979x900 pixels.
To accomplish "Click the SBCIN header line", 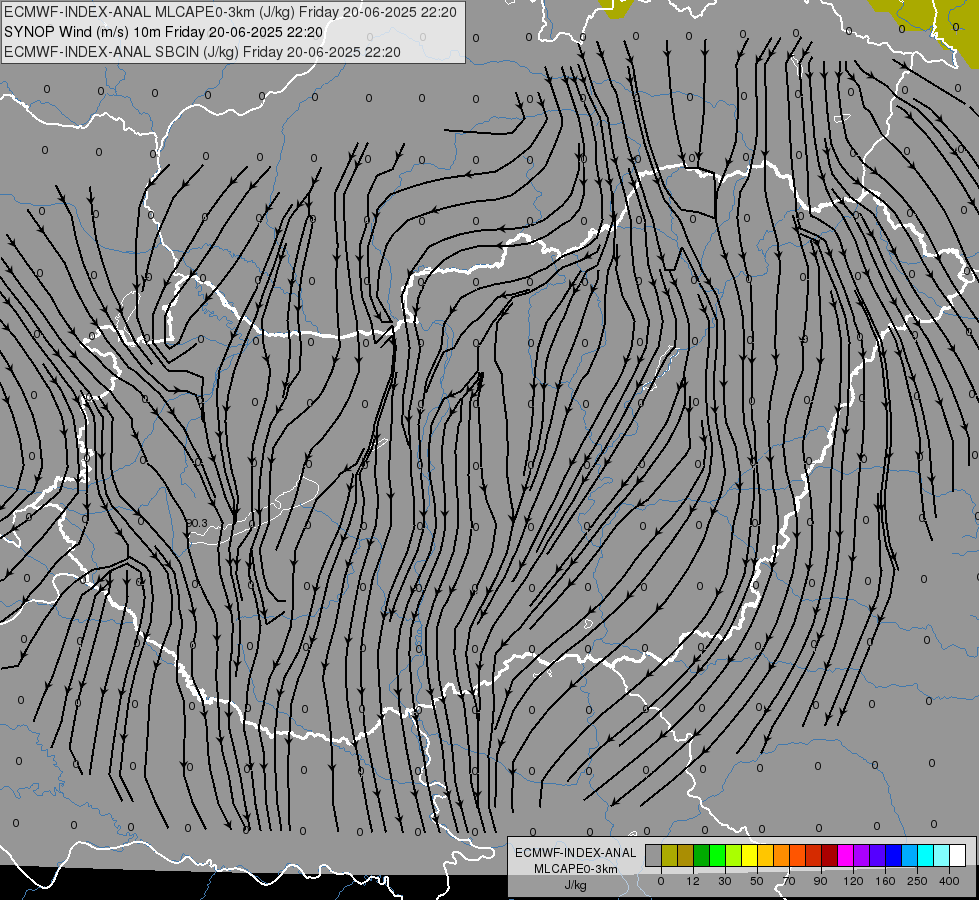I will tap(202, 52).
